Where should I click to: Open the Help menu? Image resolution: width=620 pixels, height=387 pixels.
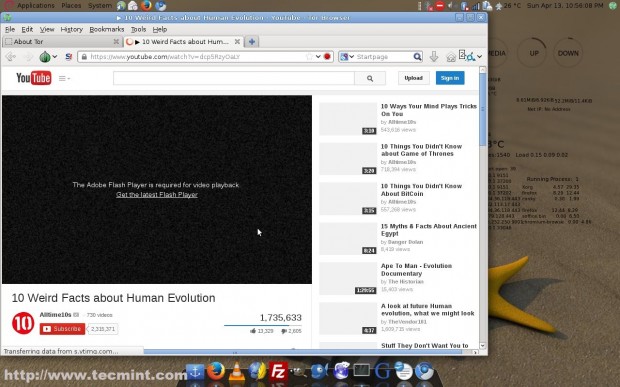pos(160,29)
